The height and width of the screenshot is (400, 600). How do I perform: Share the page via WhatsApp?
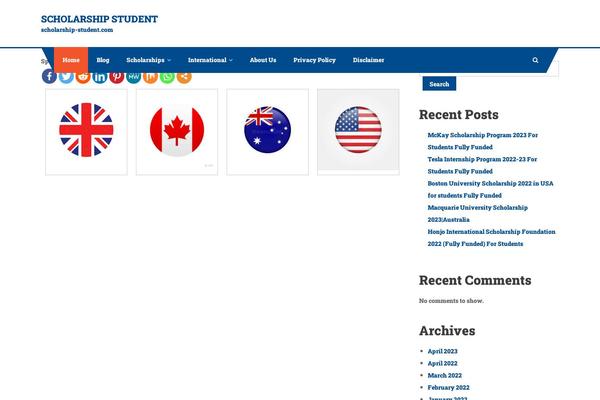[167, 78]
